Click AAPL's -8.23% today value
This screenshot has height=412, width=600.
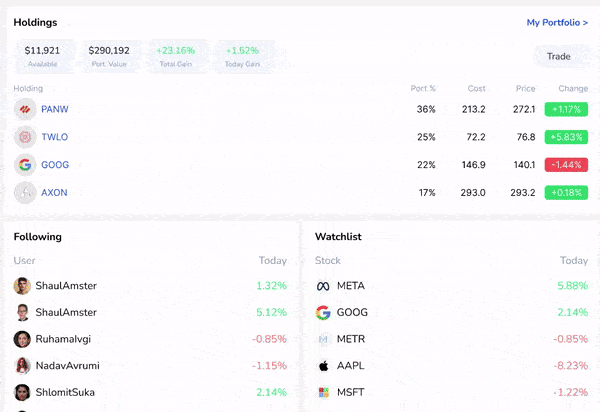pyautogui.click(x=571, y=366)
